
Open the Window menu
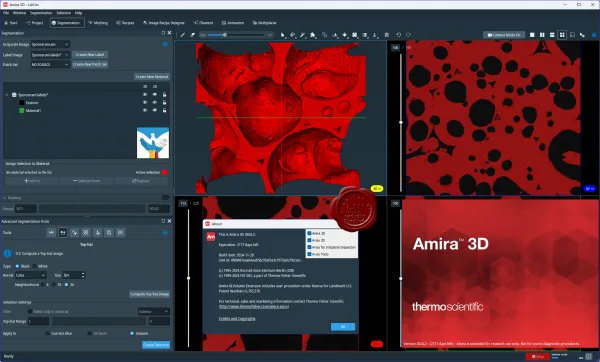(x=19, y=13)
